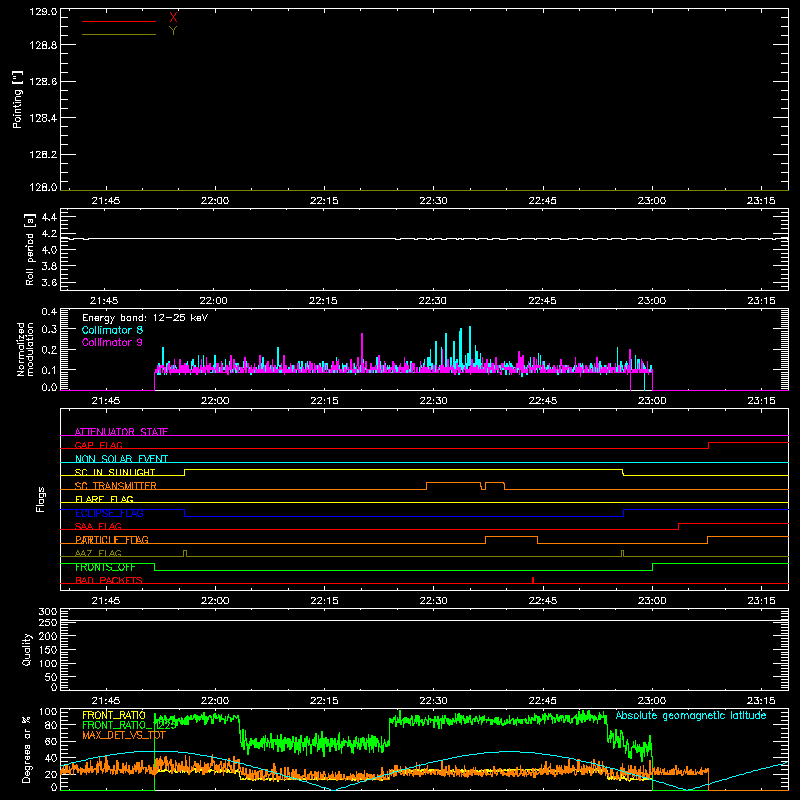
Task: Click the "0.3" modulation tick label
Action: 49,330
